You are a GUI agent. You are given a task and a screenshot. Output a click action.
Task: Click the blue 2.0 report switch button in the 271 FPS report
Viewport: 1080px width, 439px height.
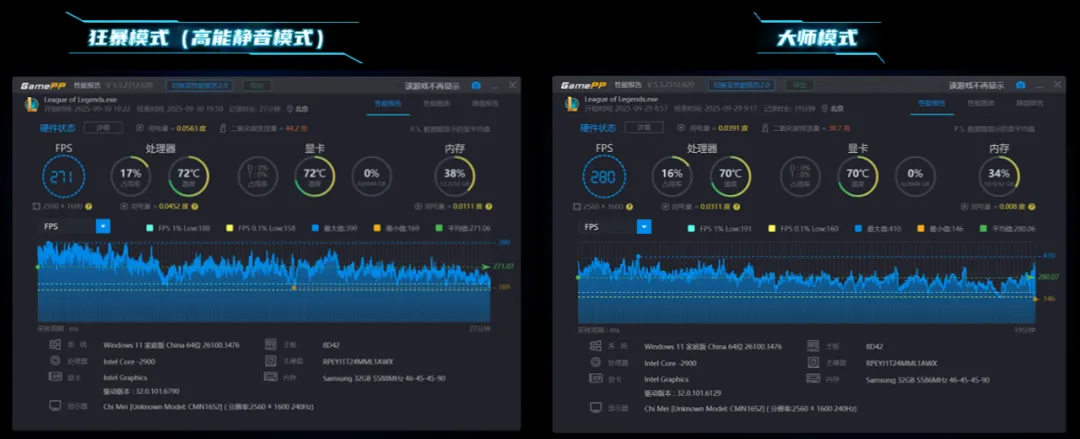(200, 85)
